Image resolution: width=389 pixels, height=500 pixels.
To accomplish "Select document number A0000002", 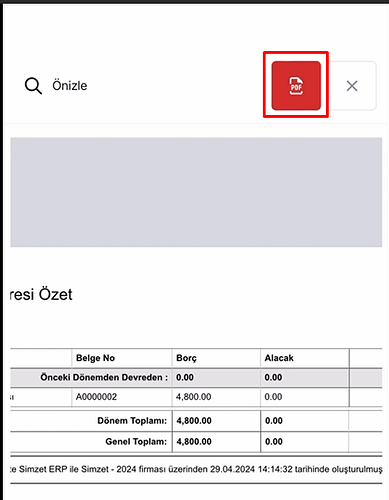I will point(96,397).
